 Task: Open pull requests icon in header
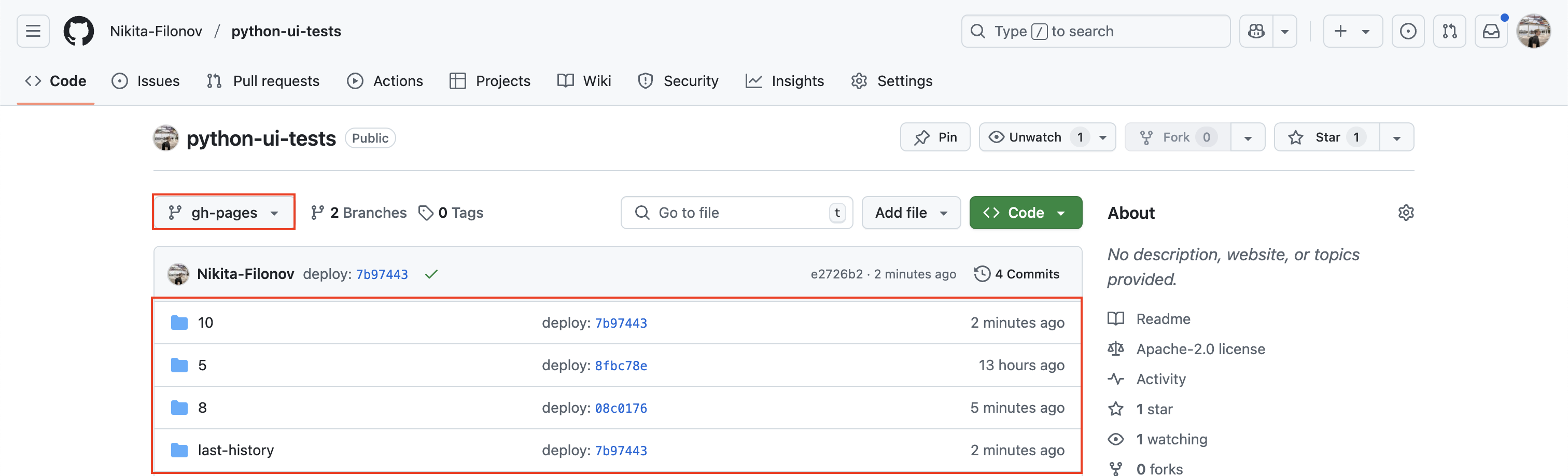(x=1450, y=31)
